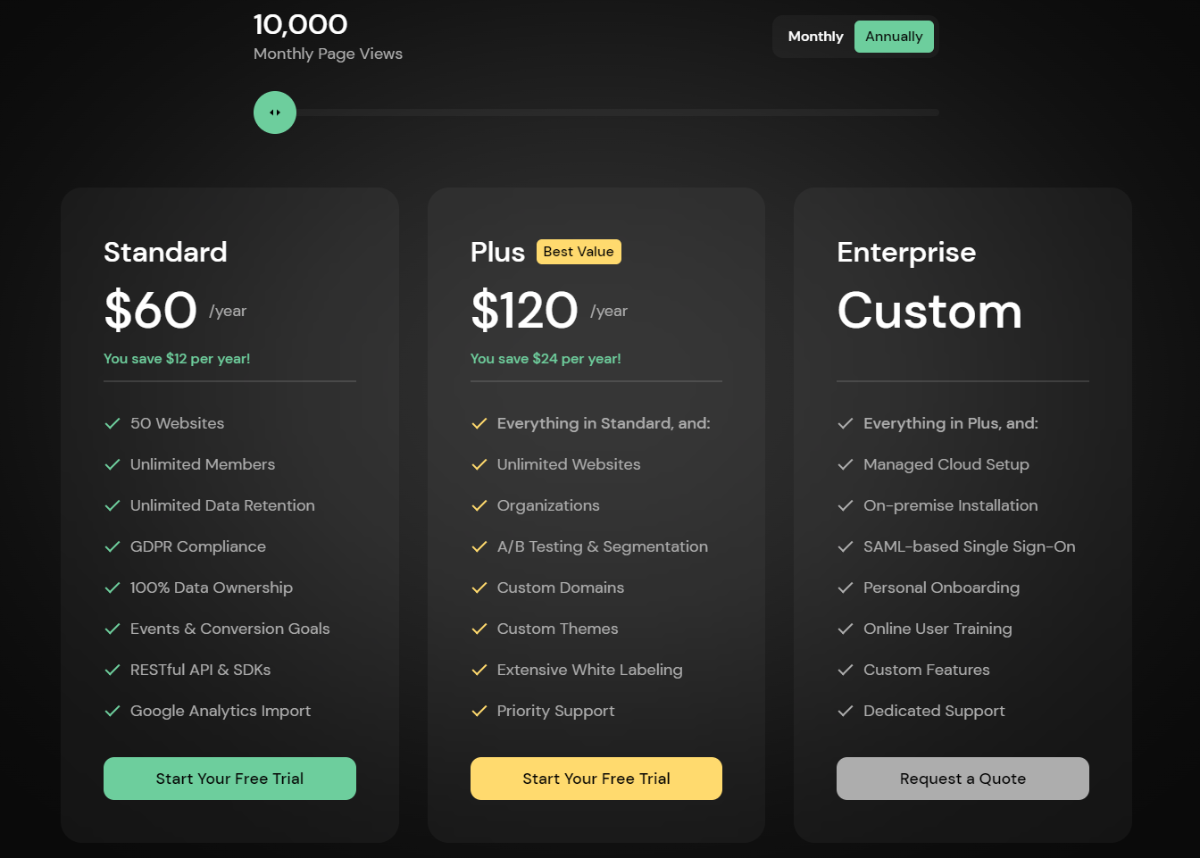The width and height of the screenshot is (1200, 858).
Task: Click the green page views slider handle
Action: 275,112
